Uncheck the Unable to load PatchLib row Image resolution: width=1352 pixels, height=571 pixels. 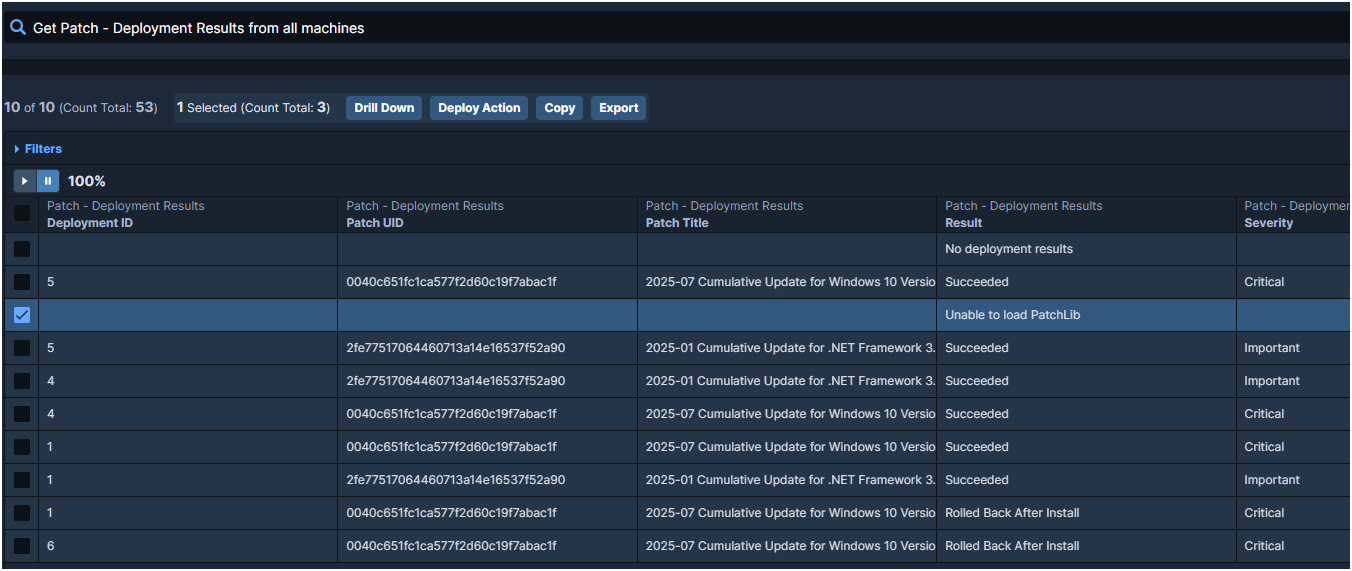point(22,315)
